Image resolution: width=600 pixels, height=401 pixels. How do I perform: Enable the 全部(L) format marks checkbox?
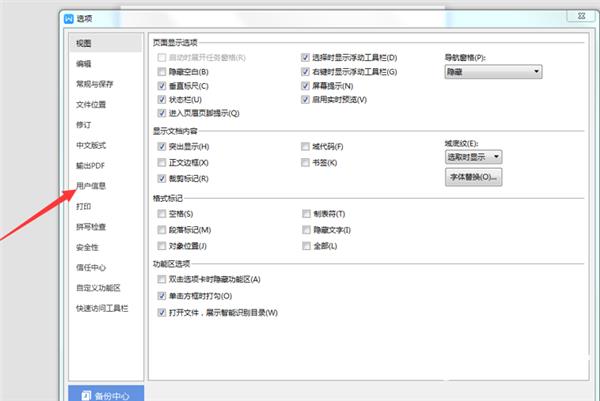306,246
